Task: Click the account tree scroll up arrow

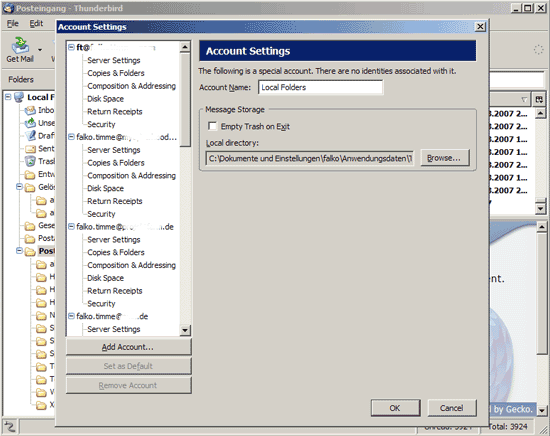Action: coord(185,47)
